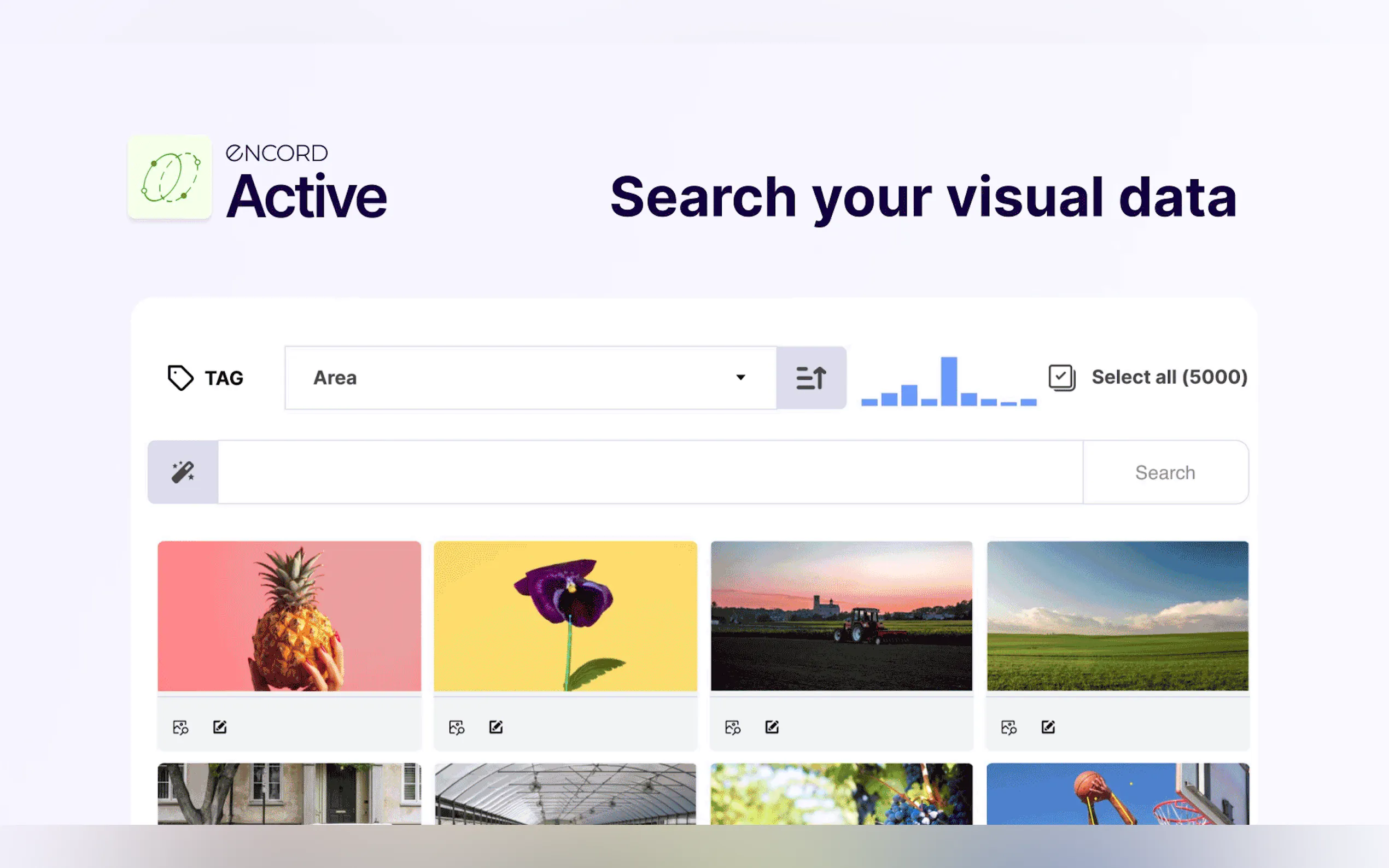Click edit icon under purple flower photo

tap(496, 727)
